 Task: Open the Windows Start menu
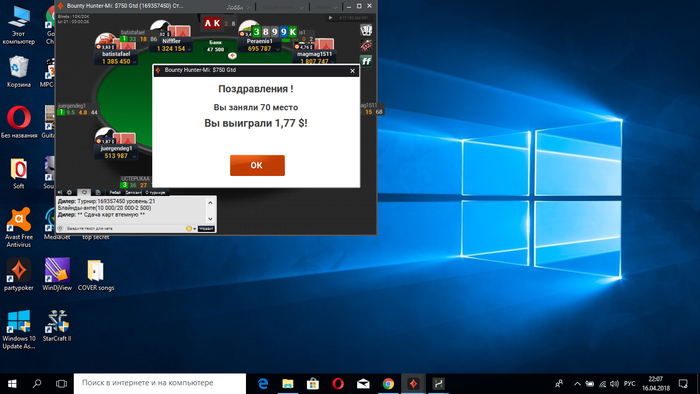(12, 384)
